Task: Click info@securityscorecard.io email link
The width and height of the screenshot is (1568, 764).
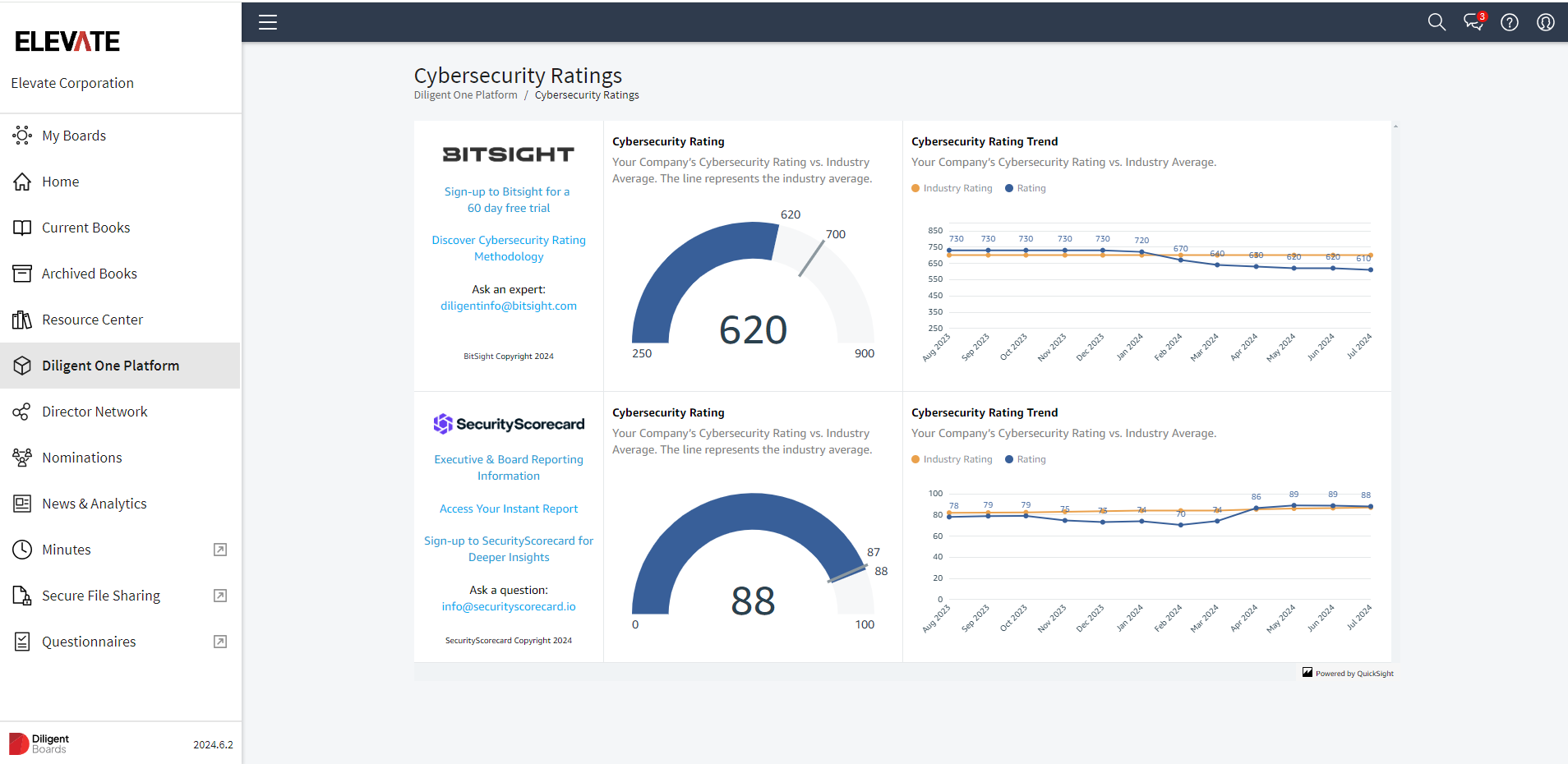Action: pyautogui.click(x=509, y=606)
